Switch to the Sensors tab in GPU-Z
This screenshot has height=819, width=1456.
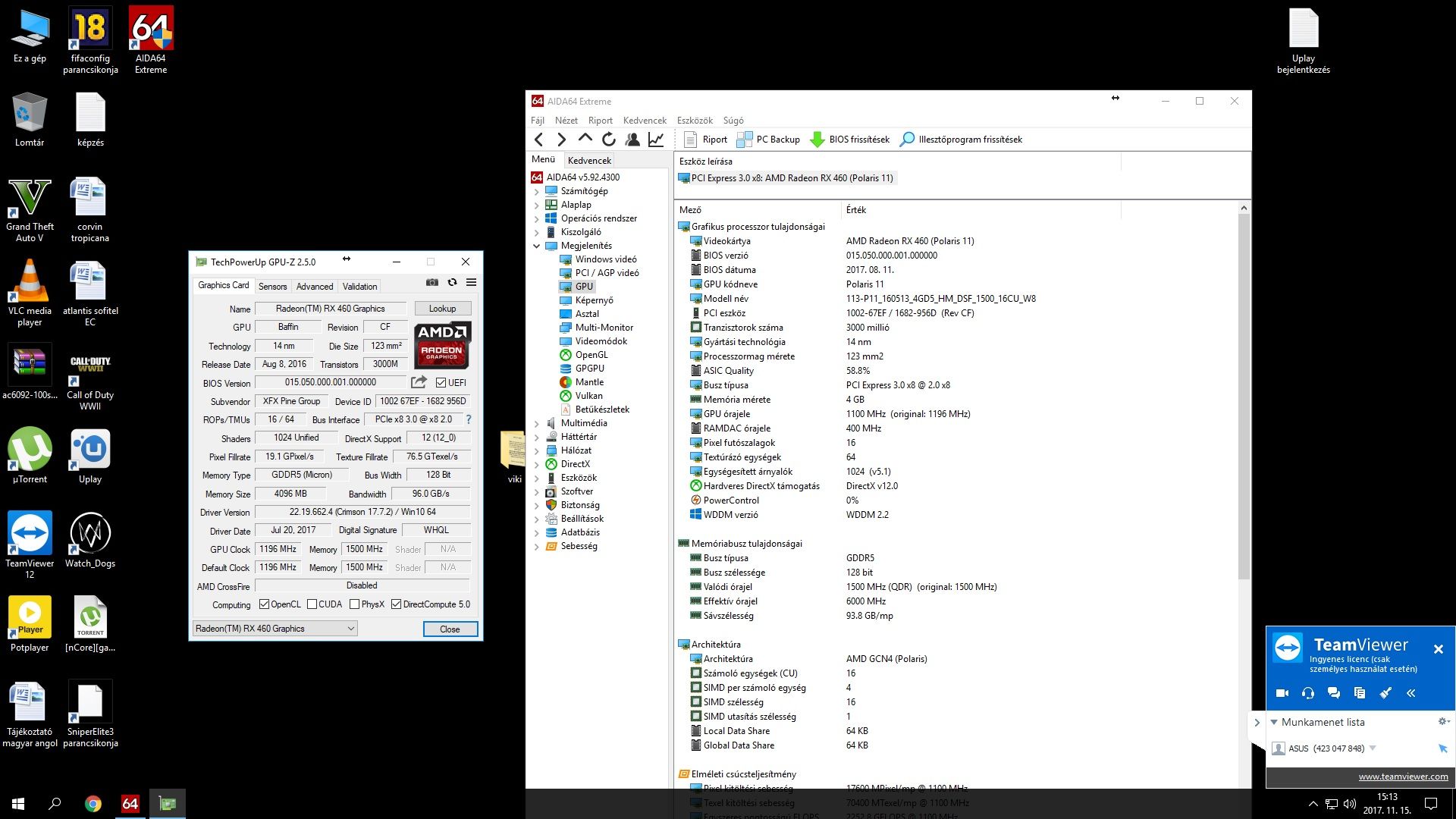(x=272, y=287)
